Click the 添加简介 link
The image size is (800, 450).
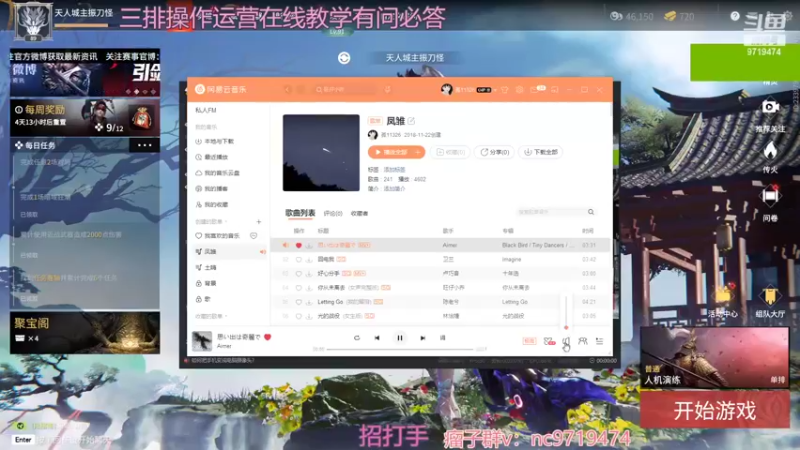(394, 189)
